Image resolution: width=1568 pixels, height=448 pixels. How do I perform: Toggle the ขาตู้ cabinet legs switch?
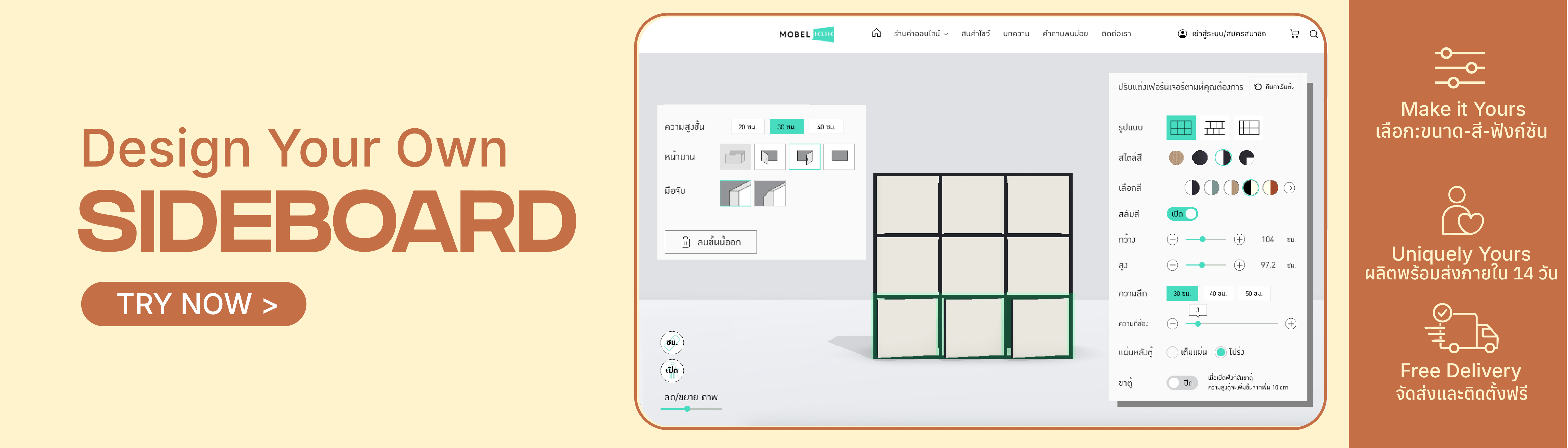pyautogui.click(x=1182, y=383)
